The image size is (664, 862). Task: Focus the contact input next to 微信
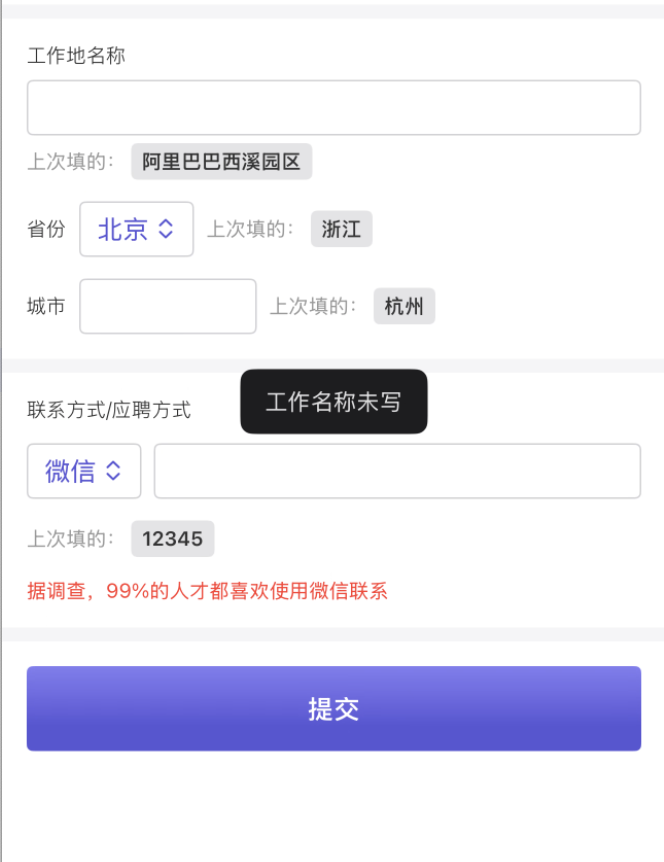tap(397, 471)
